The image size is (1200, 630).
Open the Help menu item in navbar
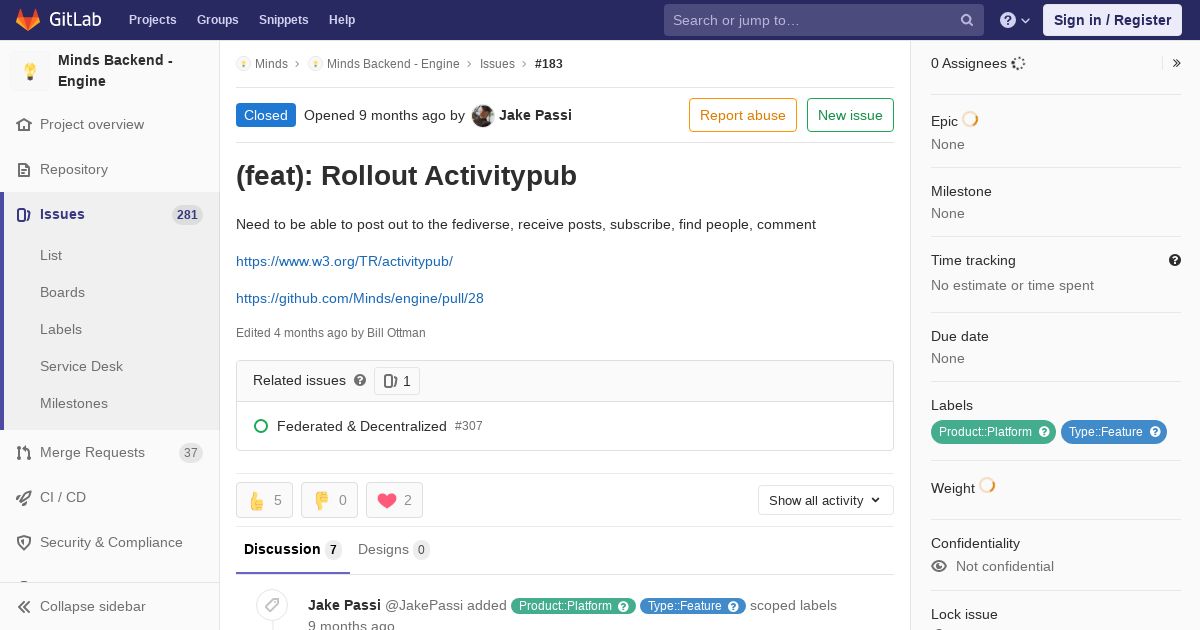(342, 20)
